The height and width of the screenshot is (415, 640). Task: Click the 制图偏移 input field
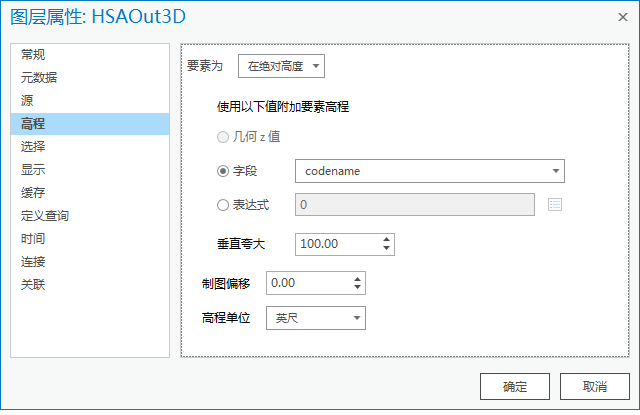[307, 283]
